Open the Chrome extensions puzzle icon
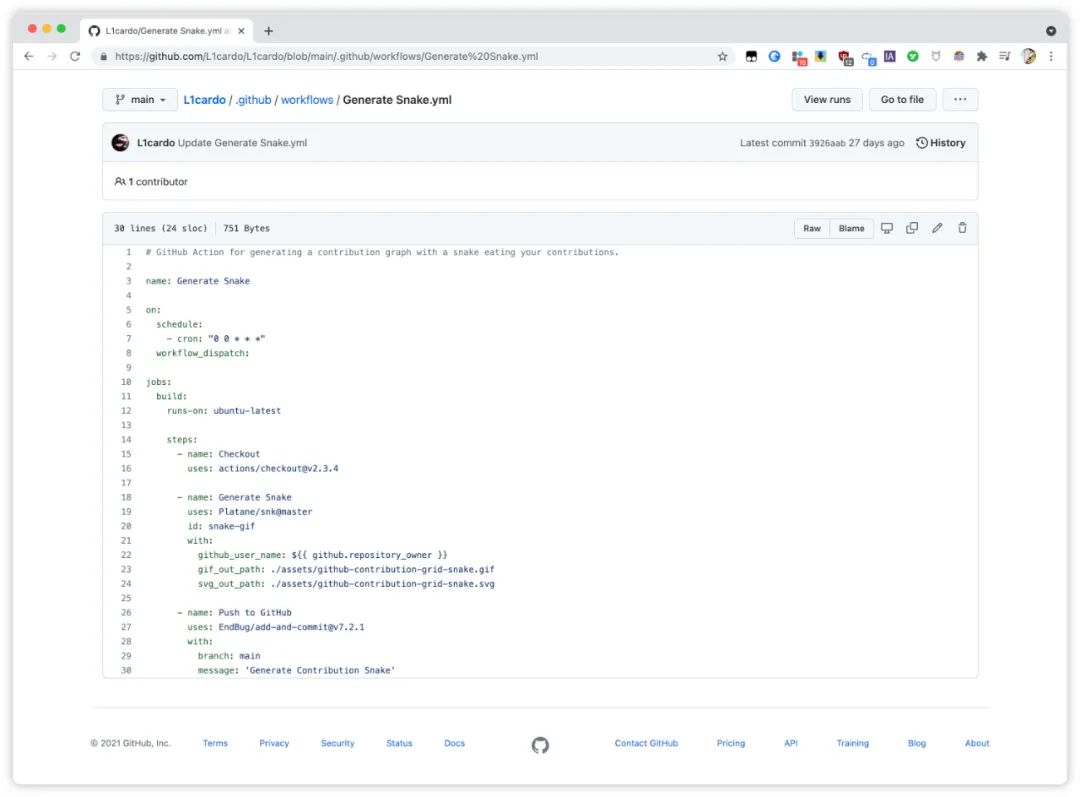 pos(981,57)
